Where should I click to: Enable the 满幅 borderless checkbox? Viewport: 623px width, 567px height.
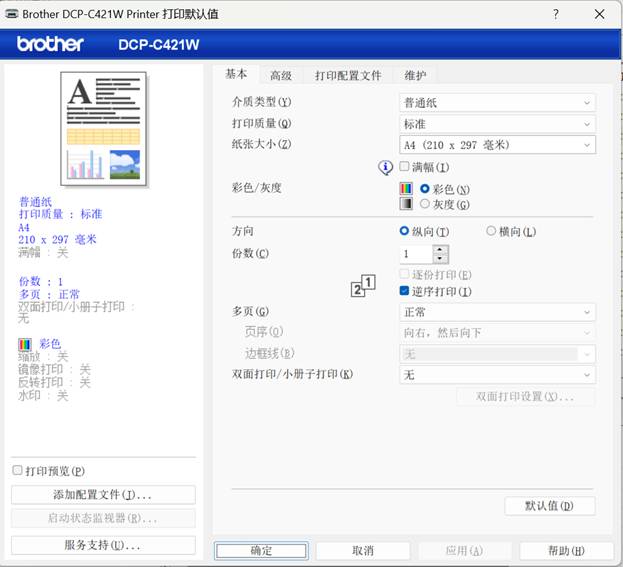click(x=405, y=167)
